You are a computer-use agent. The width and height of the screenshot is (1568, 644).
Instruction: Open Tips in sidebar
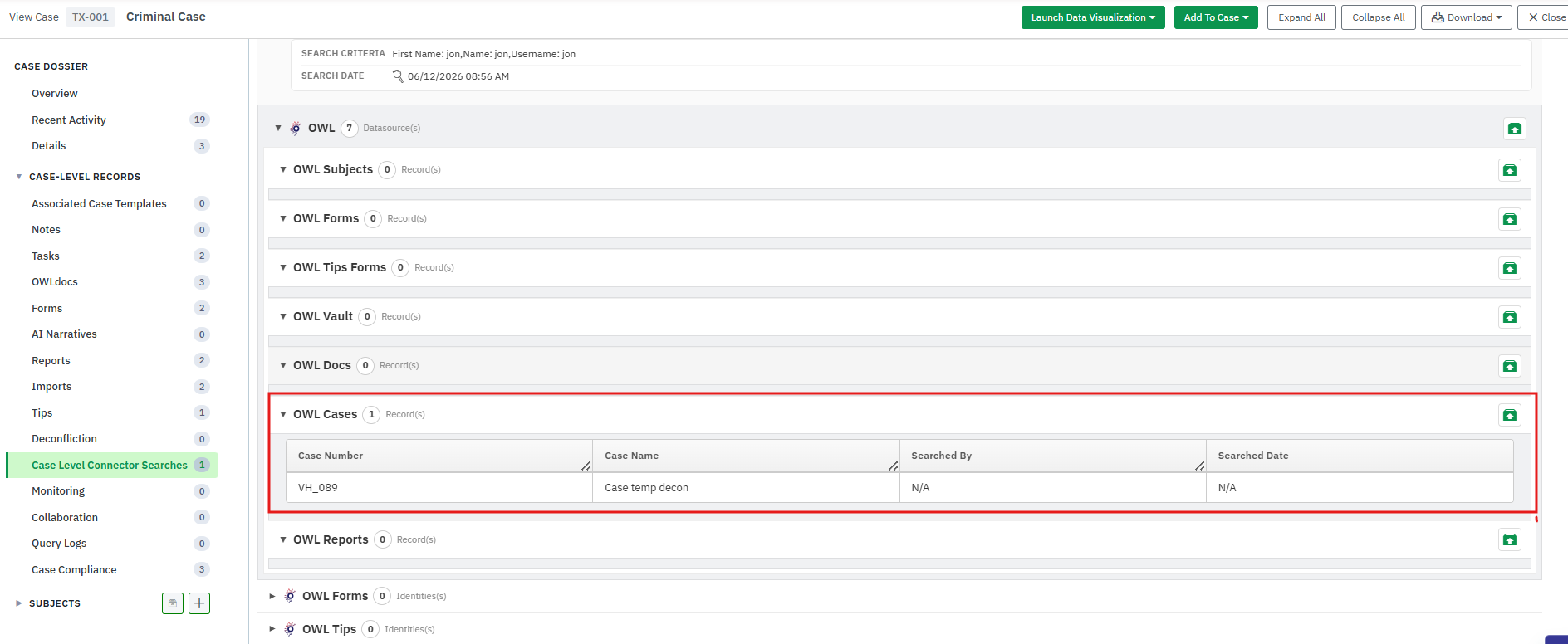point(42,413)
